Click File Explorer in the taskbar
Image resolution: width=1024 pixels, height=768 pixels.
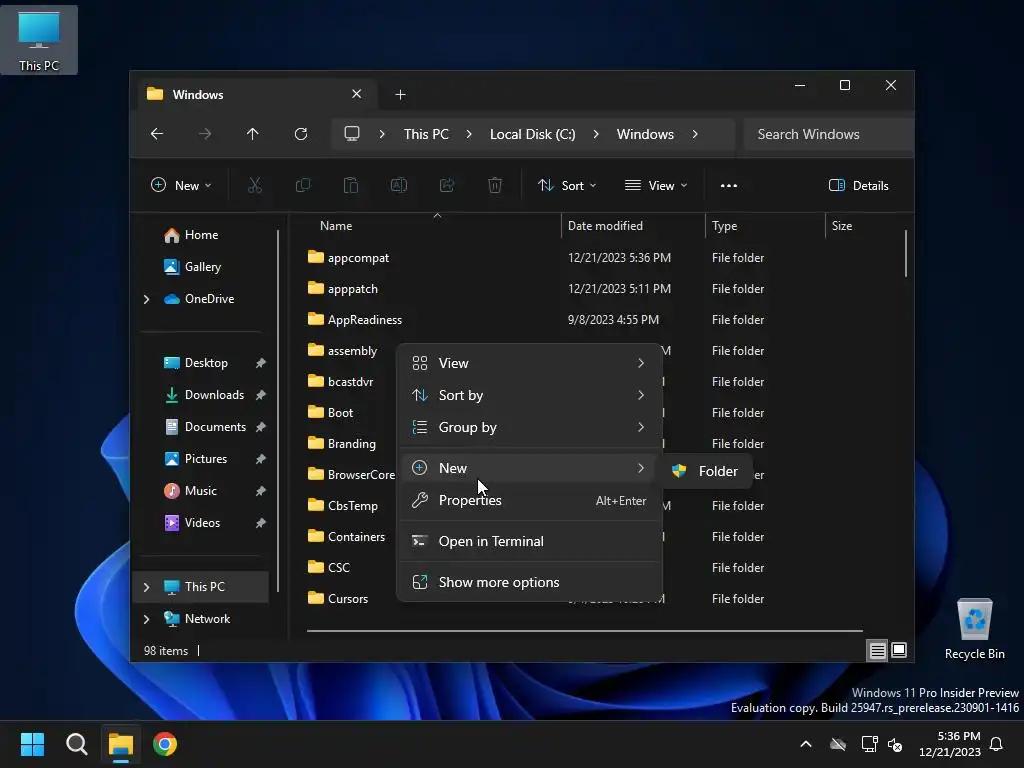(x=121, y=744)
